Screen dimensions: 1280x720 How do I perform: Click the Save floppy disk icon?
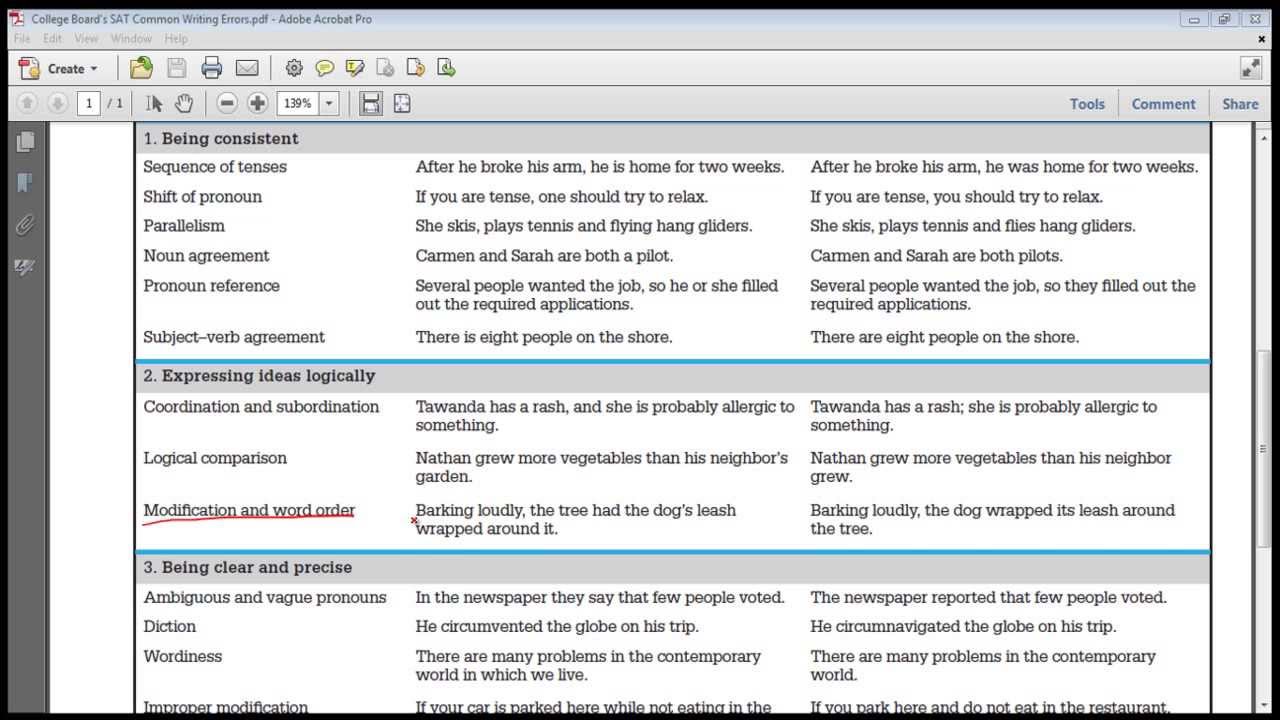[177, 68]
